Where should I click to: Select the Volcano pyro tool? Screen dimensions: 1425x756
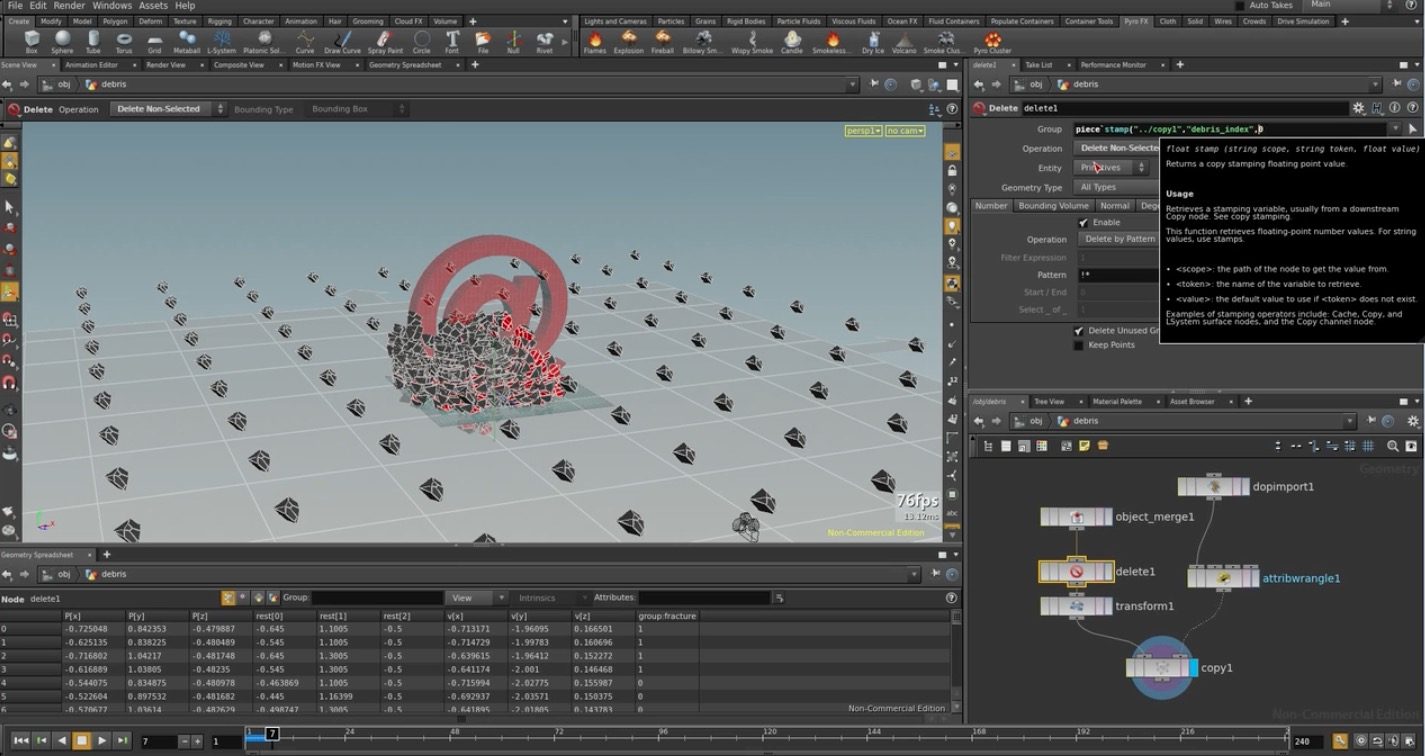click(904, 42)
